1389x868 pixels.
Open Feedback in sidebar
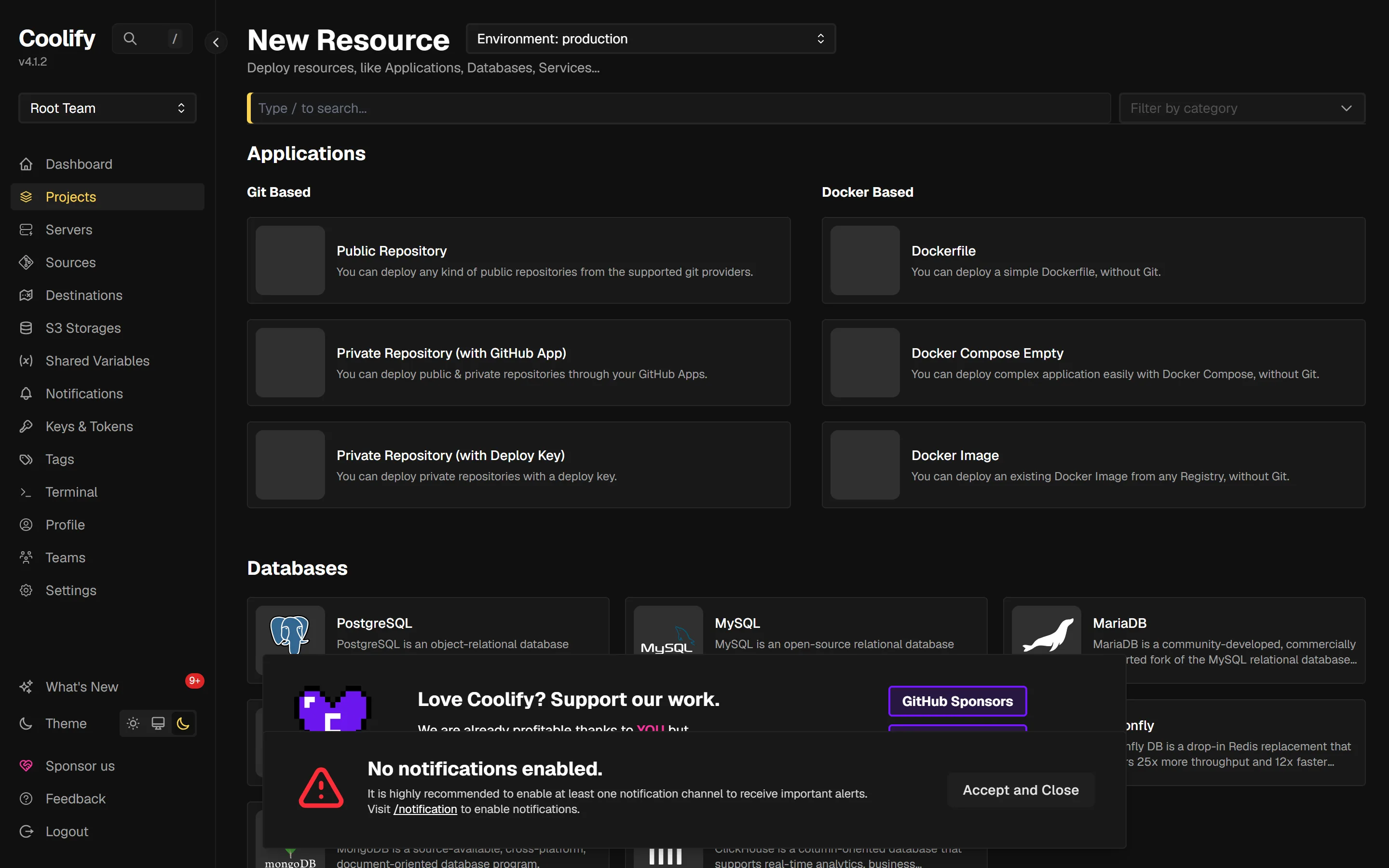pyautogui.click(x=108, y=799)
